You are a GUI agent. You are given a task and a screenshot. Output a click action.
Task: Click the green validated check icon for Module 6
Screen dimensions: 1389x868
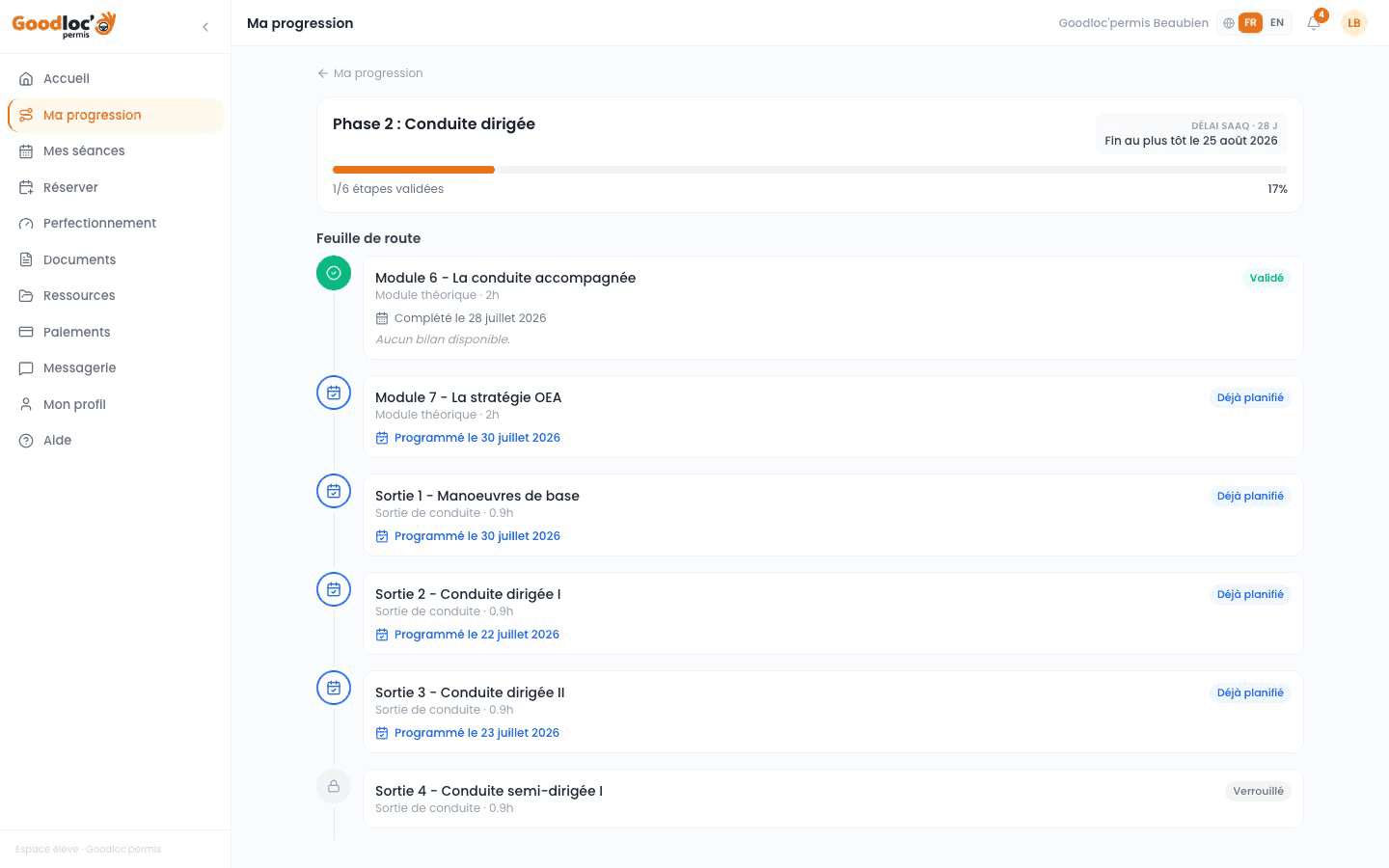coord(334,273)
